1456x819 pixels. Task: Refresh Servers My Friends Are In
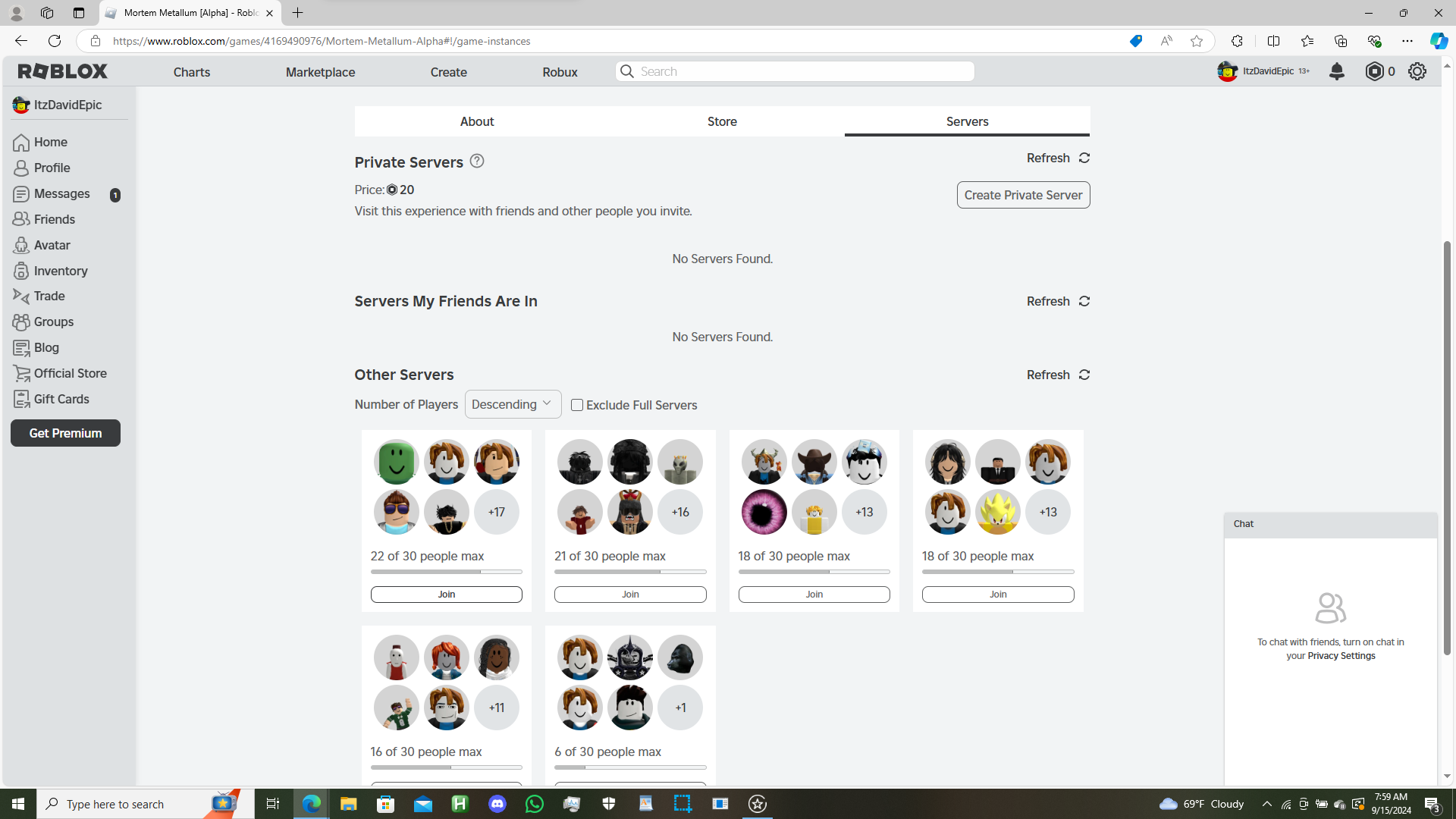[x=1059, y=301]
